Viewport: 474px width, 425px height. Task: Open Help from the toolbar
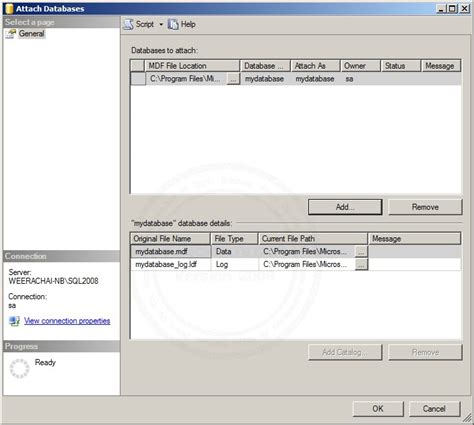click(x=182, y=24)
